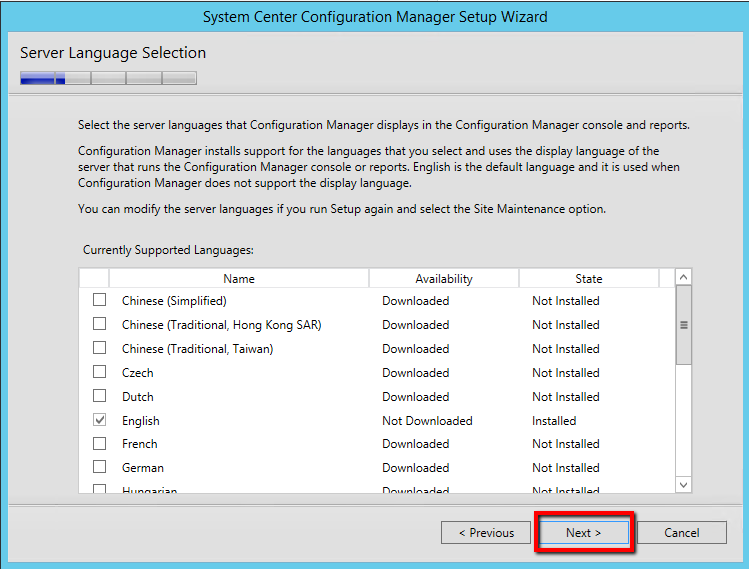Check the Chinese (Simplified) language checkbox
Image resolution: width=749 pixels, height=569 pixels.
click(x=99, y=300)
